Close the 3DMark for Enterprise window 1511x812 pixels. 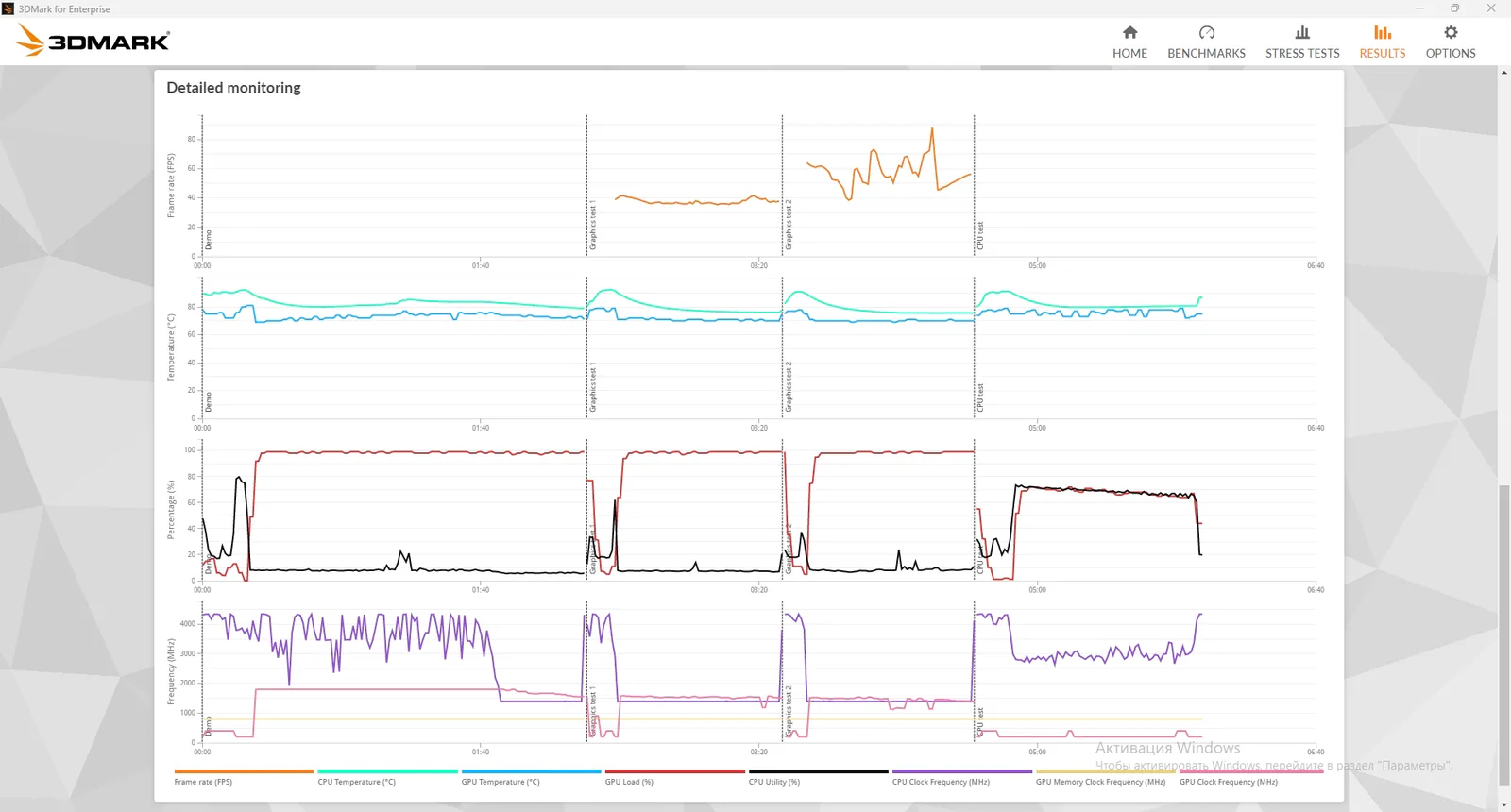coord(1491,8)
